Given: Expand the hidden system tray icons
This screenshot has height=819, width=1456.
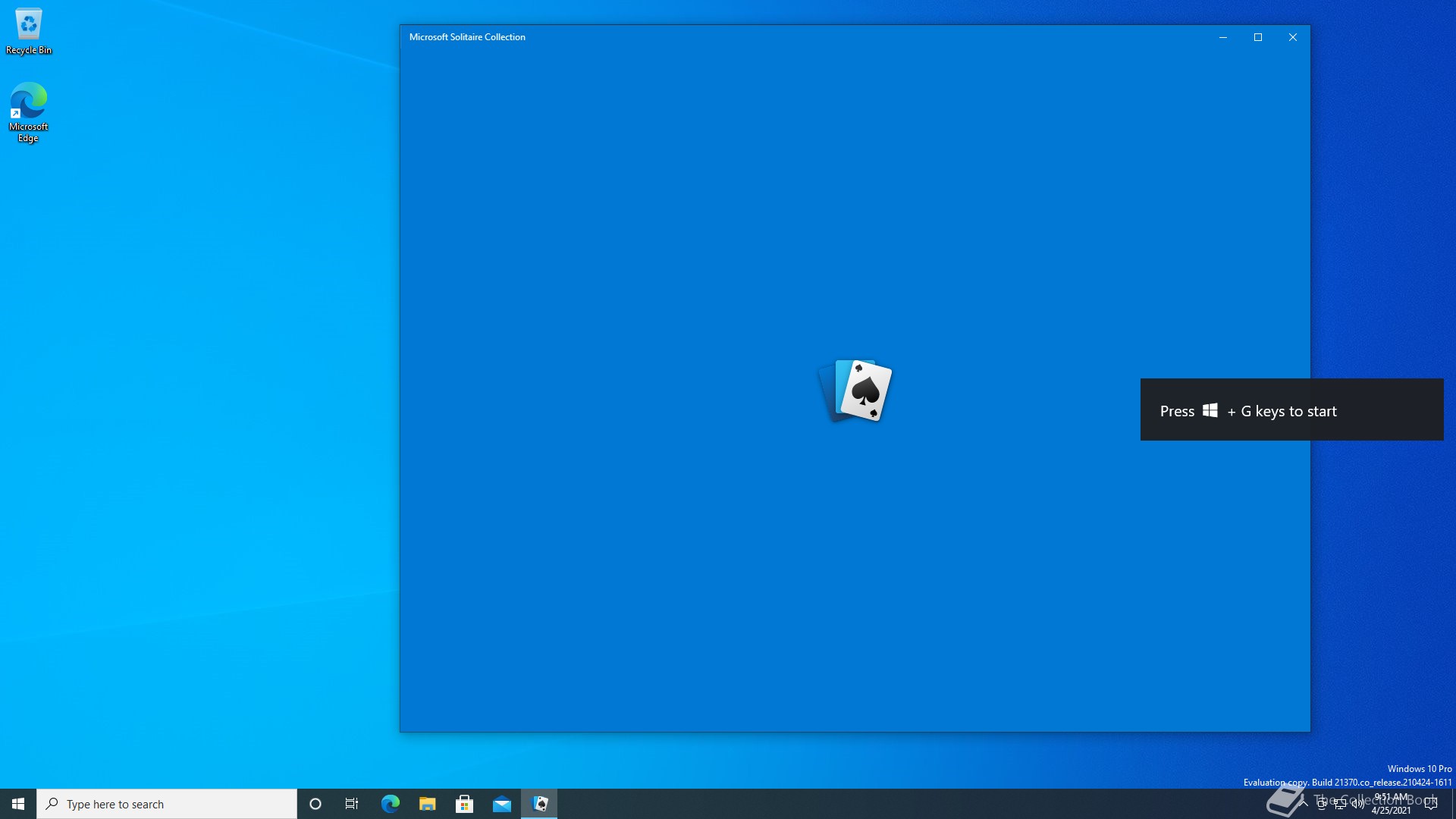Looking at the screenshot, I should click(1304, 804).
